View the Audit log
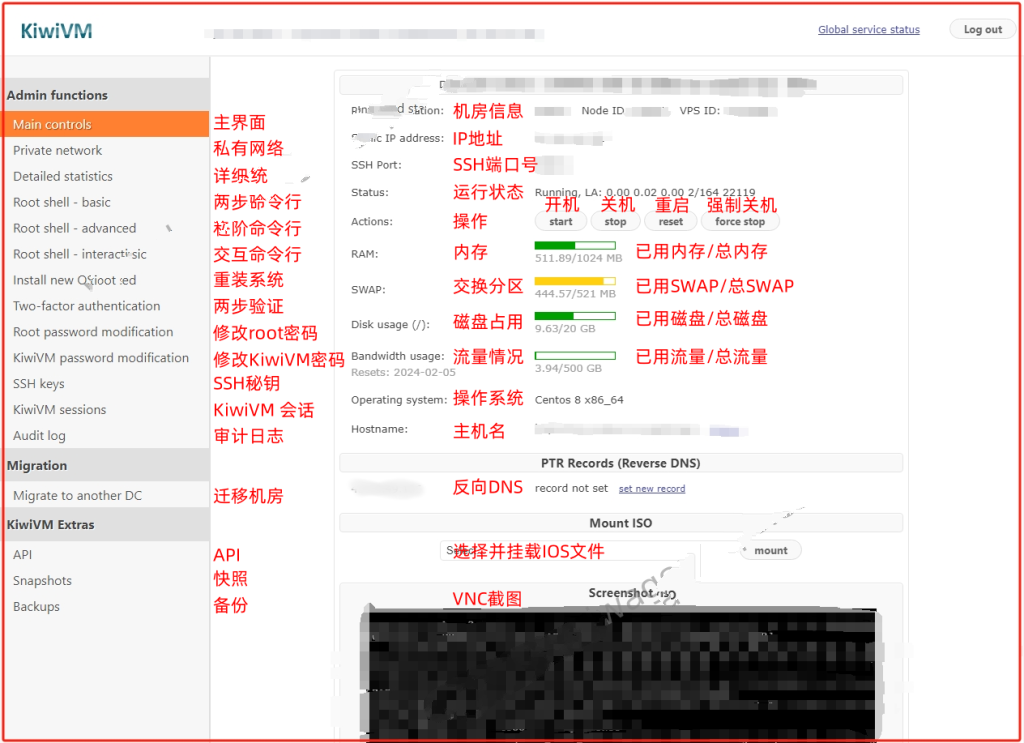Screen dimensions: 1024x743 pyautogui.click(x=39, y=436)
